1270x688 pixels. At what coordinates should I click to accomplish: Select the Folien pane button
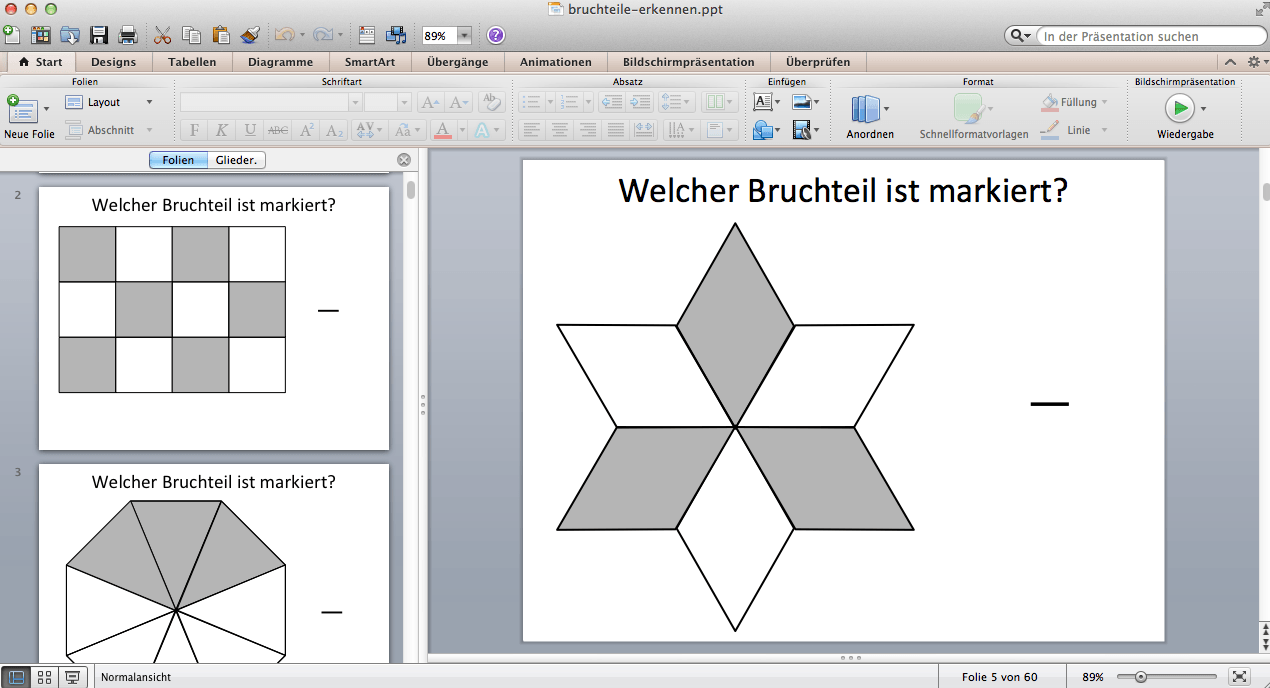tap(179, 160)
